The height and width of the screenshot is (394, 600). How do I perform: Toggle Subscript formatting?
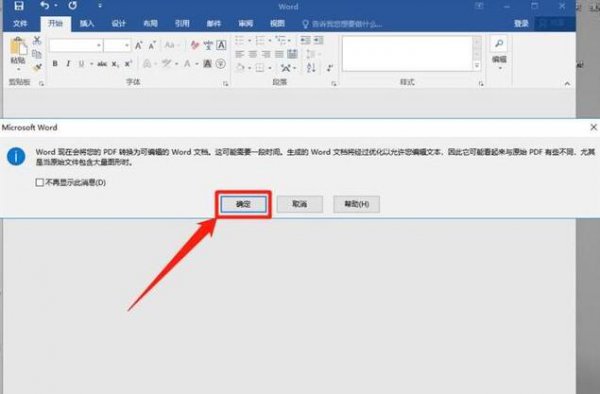pos(115,64)
